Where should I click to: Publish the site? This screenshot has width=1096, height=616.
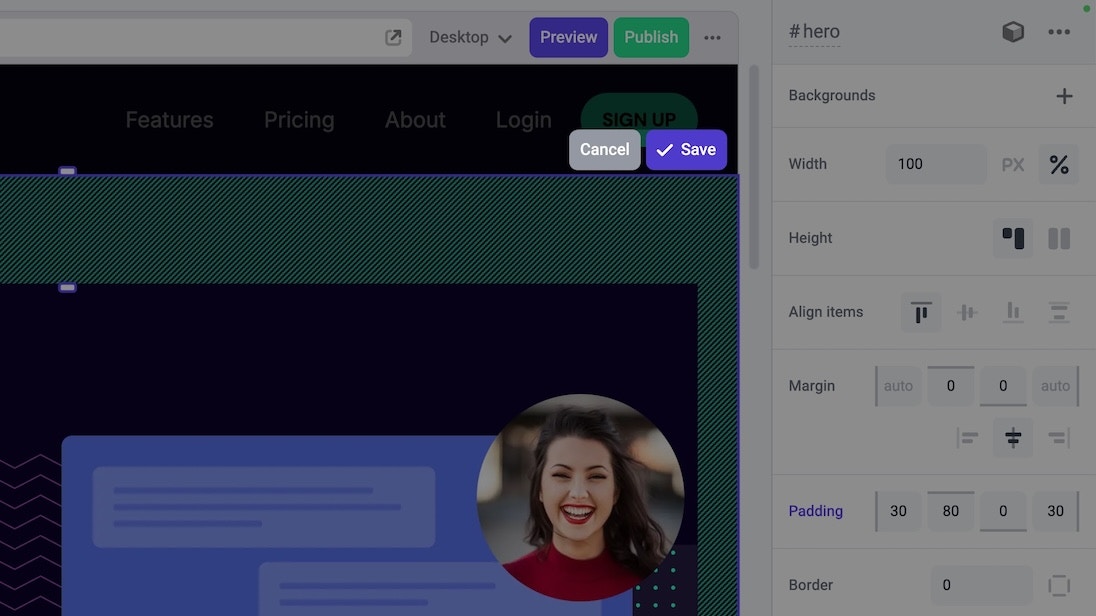[x=651, y=36]
